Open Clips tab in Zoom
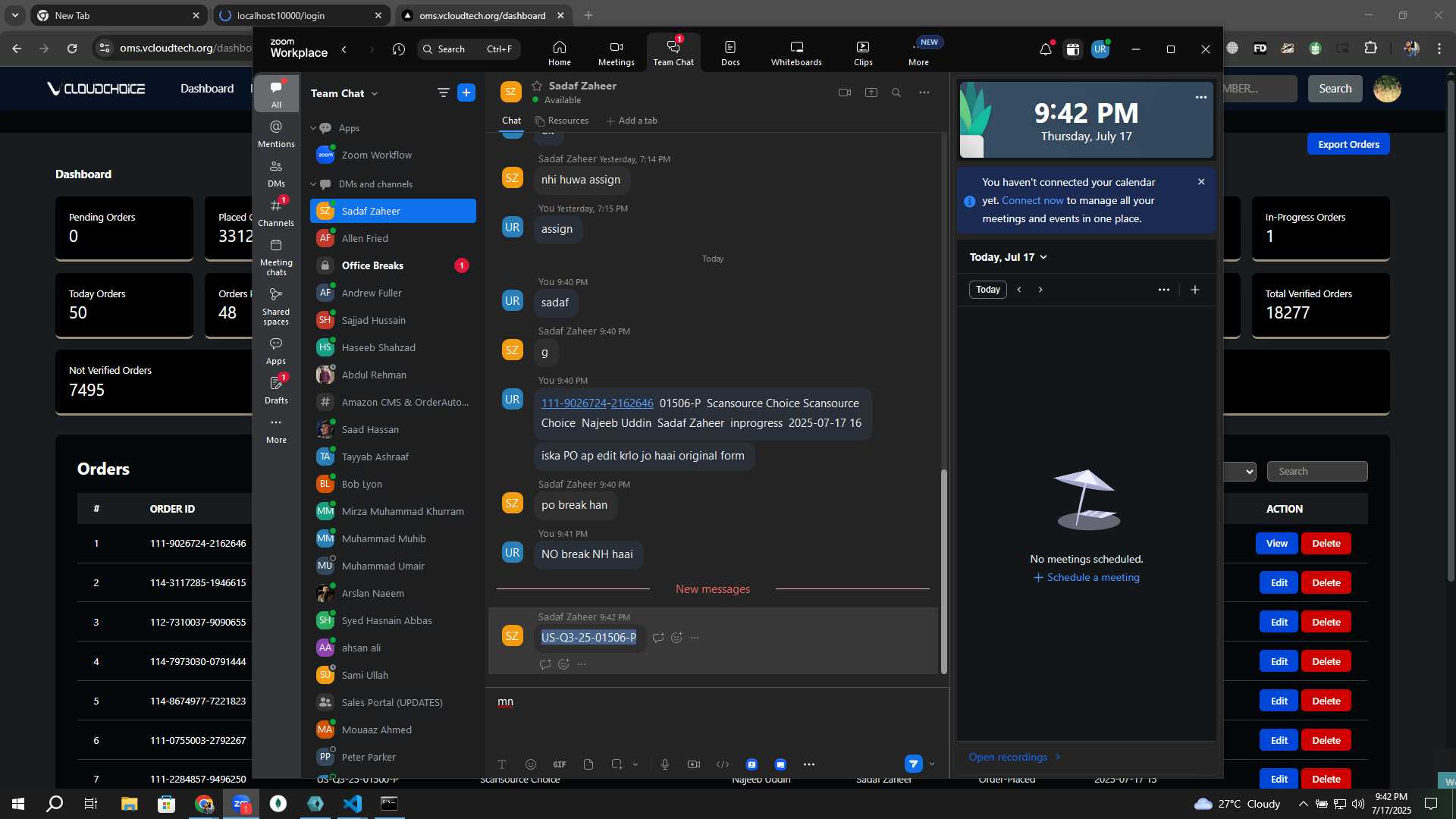Viewport: 1456px width, 819px height. click(863, 53)
